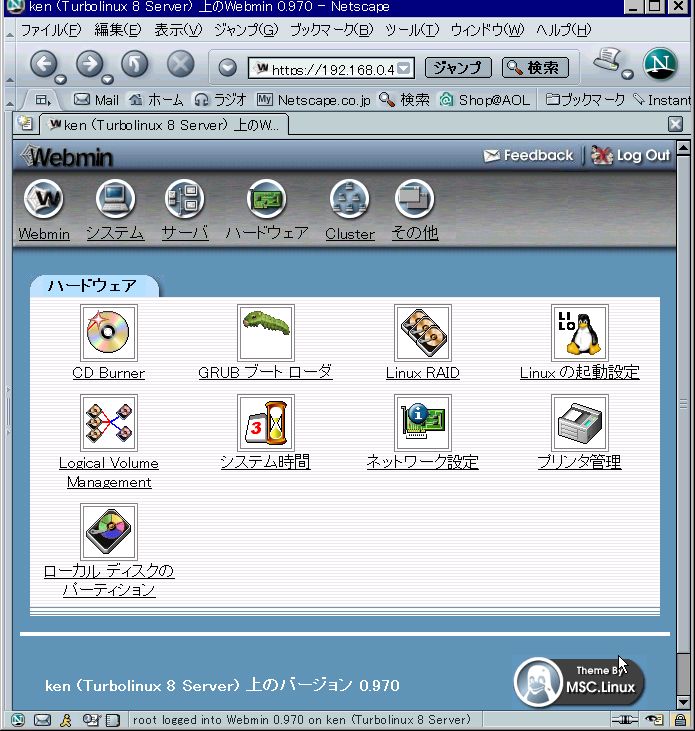Click the 検索 search button
695x731 pixels.
pyautogui.click(x=535, y=68)
